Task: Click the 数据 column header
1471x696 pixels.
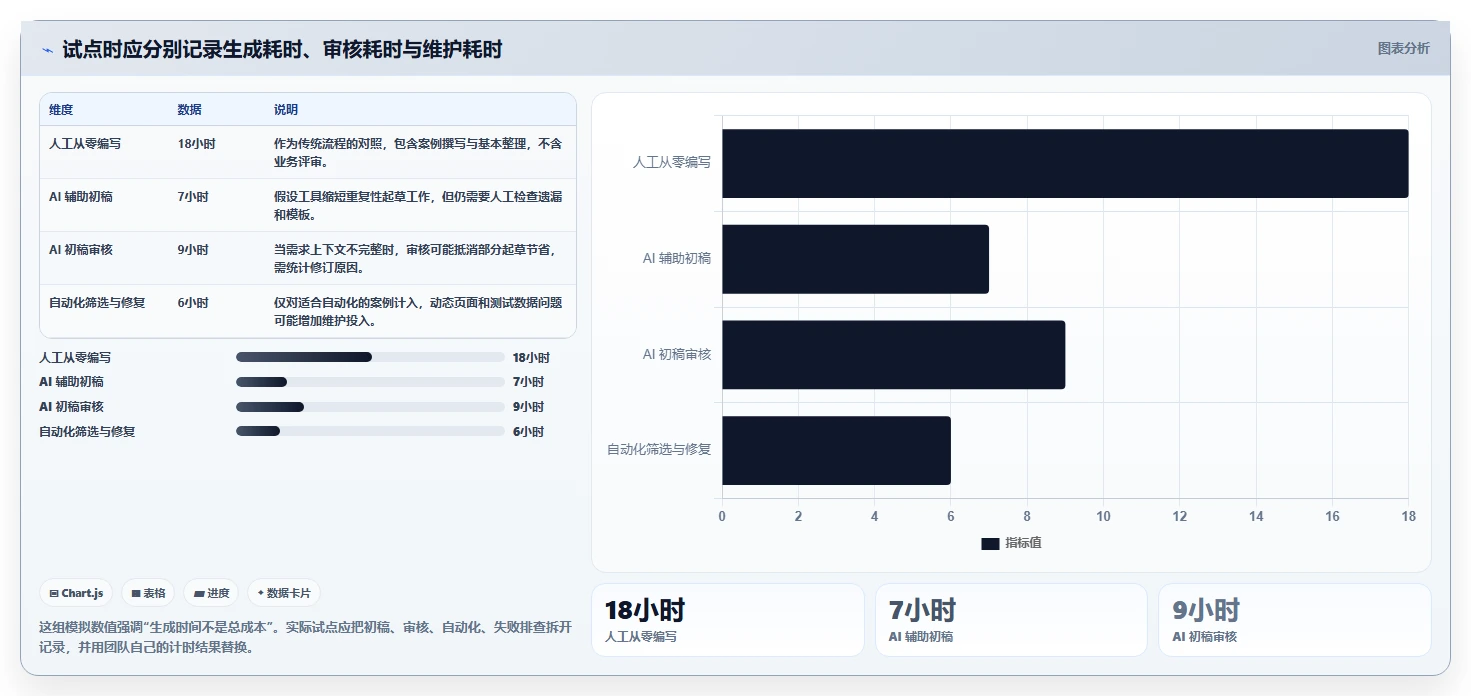Action: pos(190,110)
